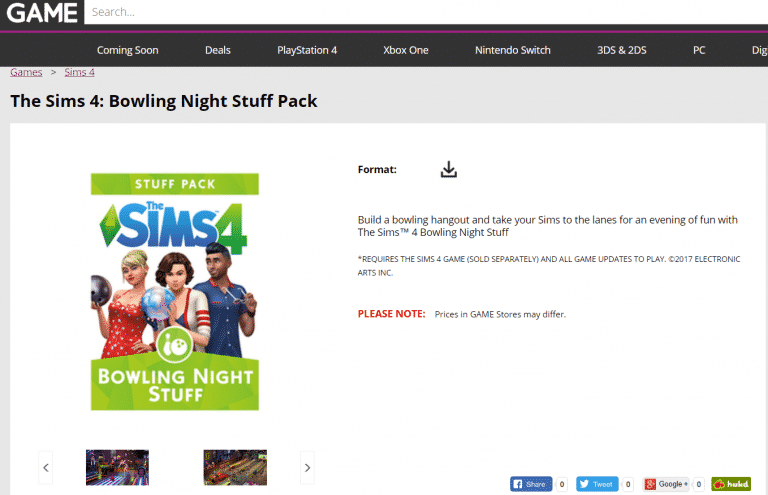768x495 pixels.
Task: Open the first bowling screenshot thumbnail
Action: (117, 467)
